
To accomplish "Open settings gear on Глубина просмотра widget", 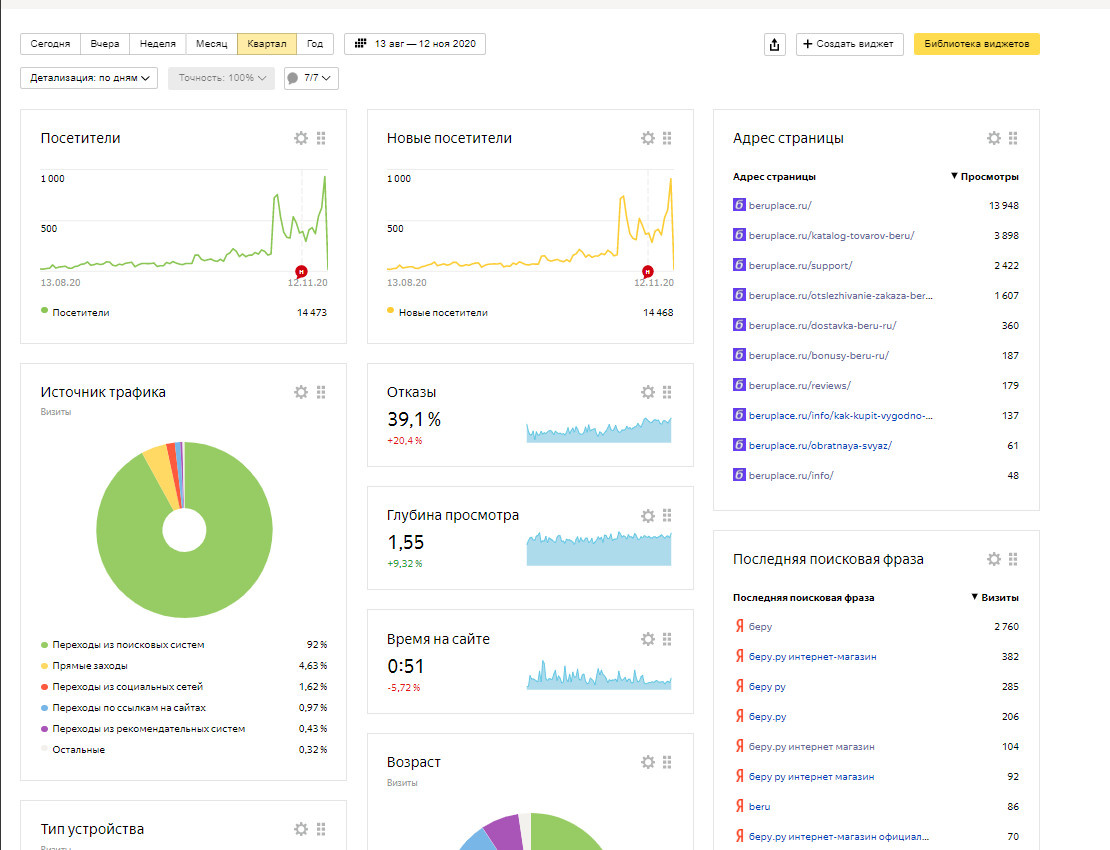I will (x=648, y=516).
